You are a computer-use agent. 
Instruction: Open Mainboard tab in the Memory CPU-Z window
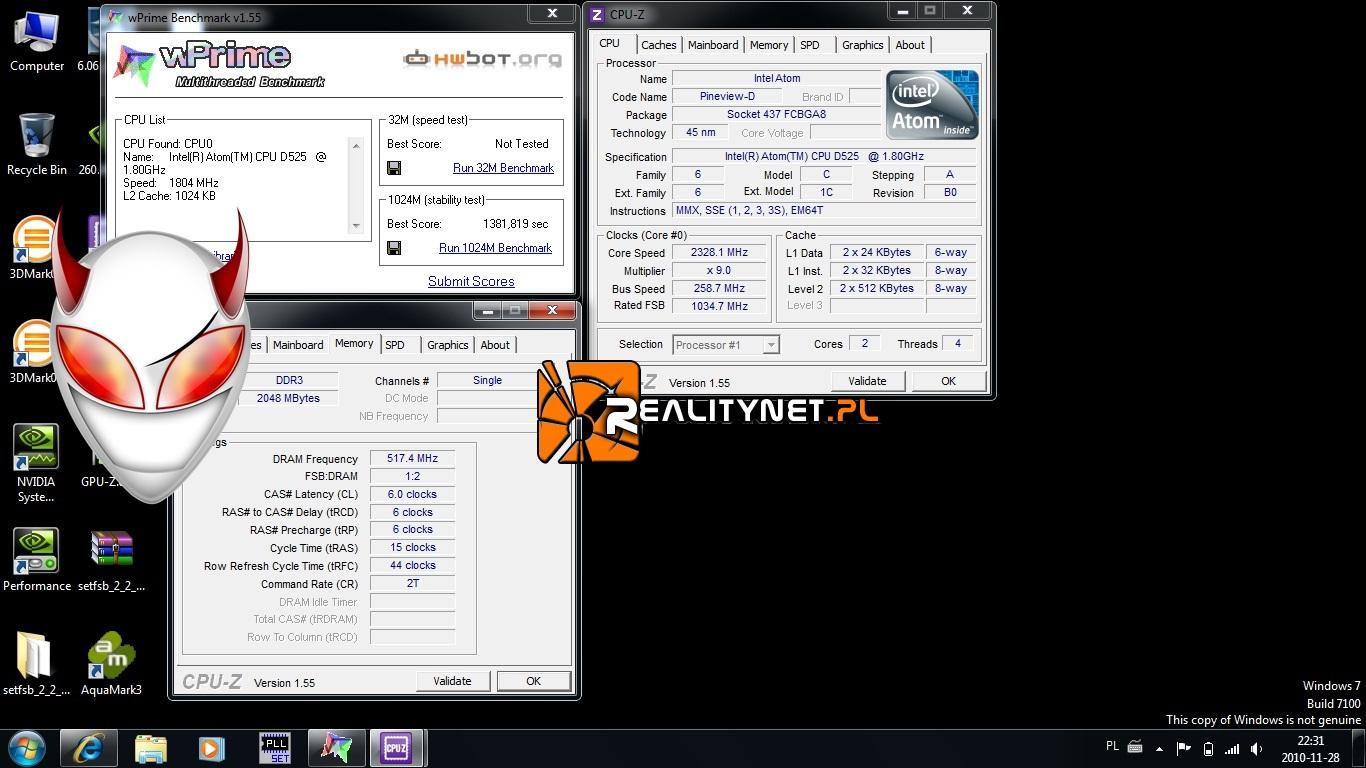point(298,345)
